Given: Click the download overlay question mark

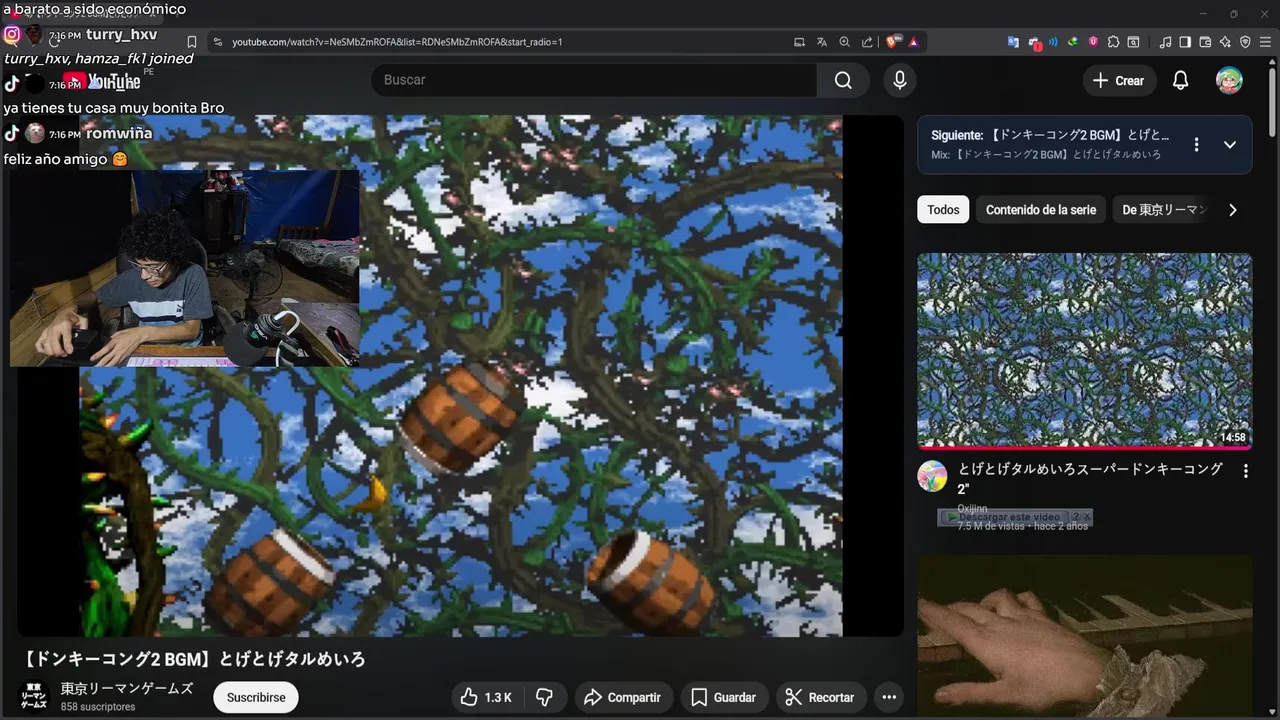Looking at the screenshot, I should click(1075, 517).
